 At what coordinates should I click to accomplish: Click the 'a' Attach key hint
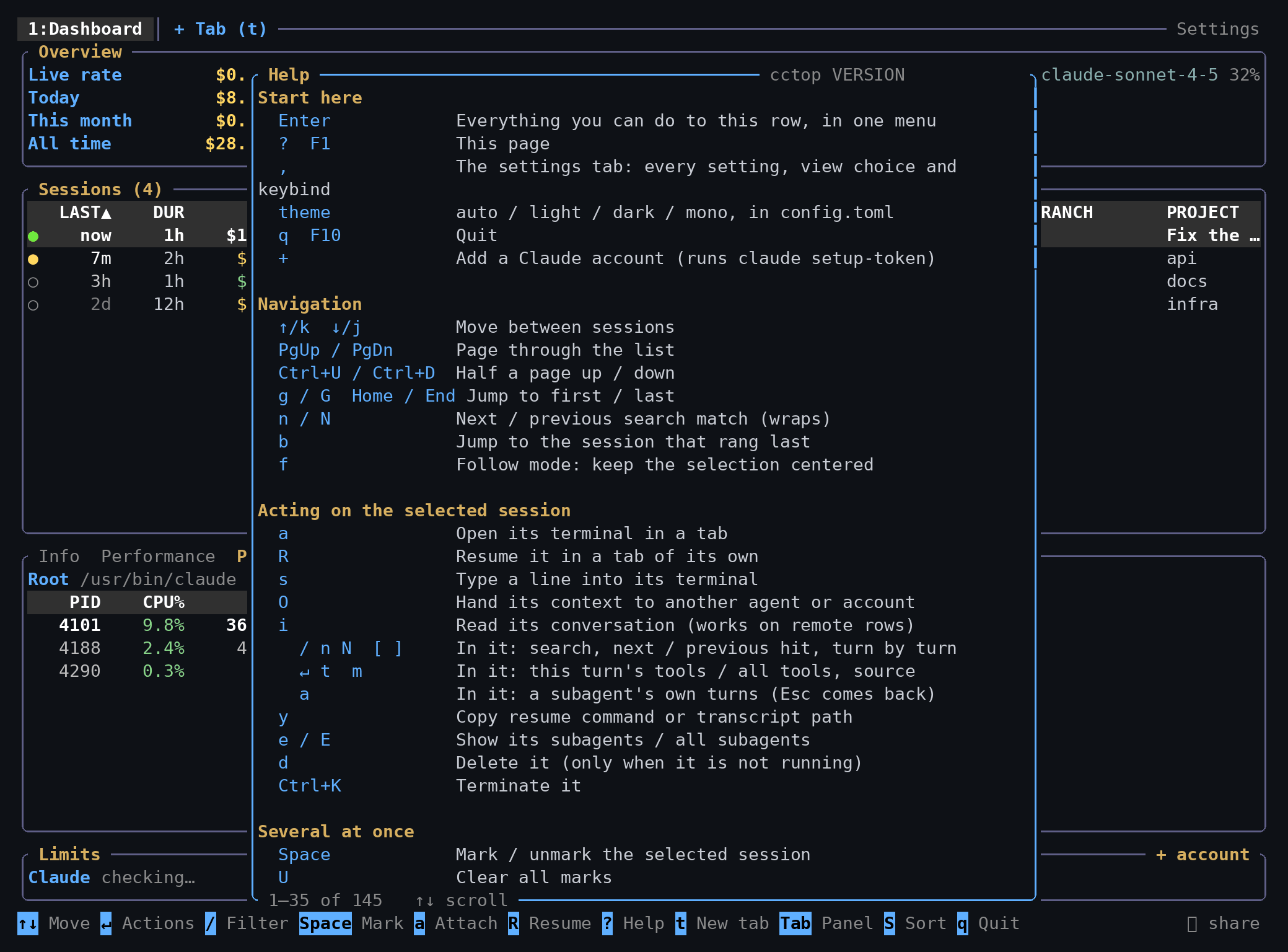[x=456, y=923]
